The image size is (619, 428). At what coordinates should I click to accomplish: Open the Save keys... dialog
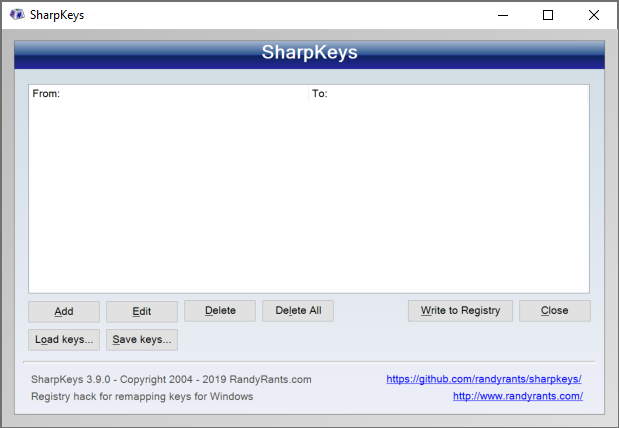pos(142,340)
